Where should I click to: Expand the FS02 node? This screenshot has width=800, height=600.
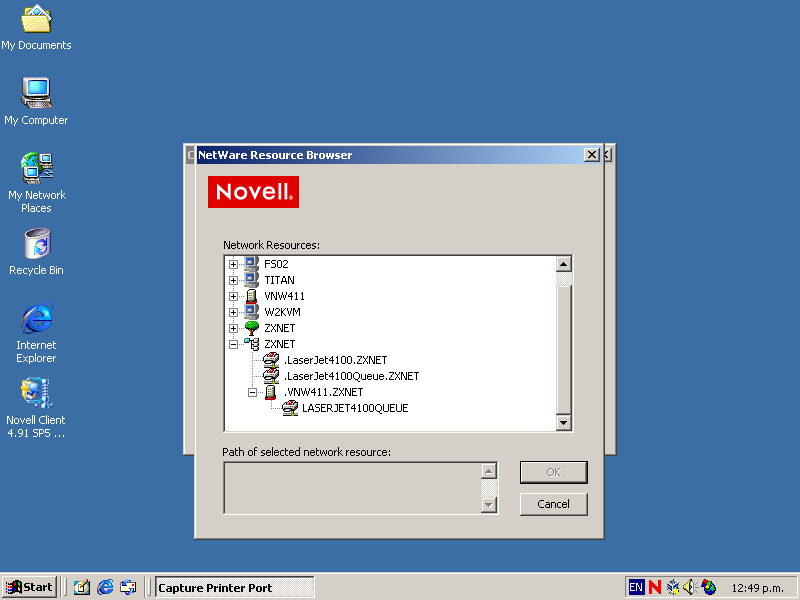[x=233, y=264]
